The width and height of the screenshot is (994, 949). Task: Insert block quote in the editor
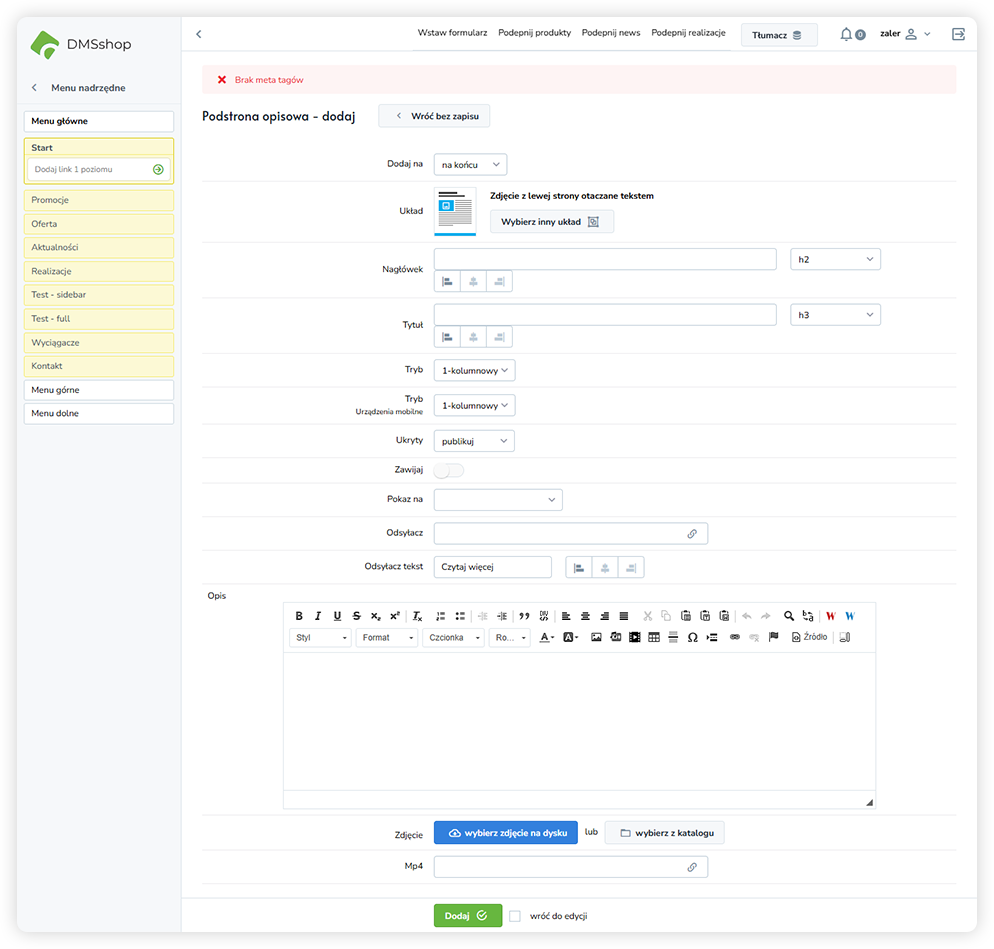point(524,616)
